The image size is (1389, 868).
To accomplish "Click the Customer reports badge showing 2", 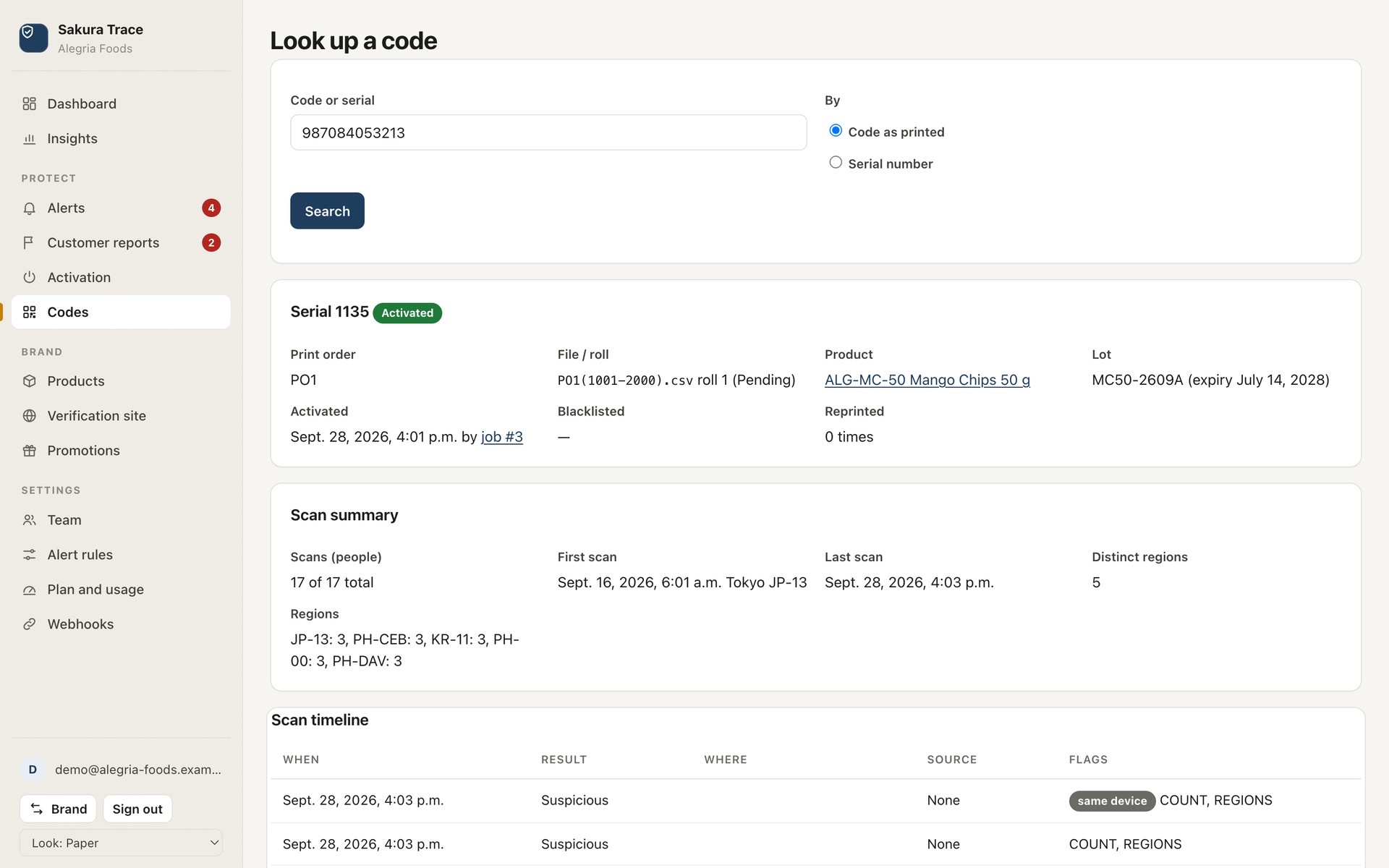I will click(211, 243).
